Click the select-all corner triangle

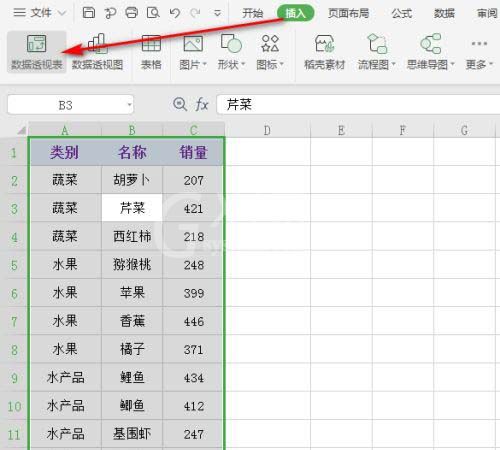pos(21,130)
